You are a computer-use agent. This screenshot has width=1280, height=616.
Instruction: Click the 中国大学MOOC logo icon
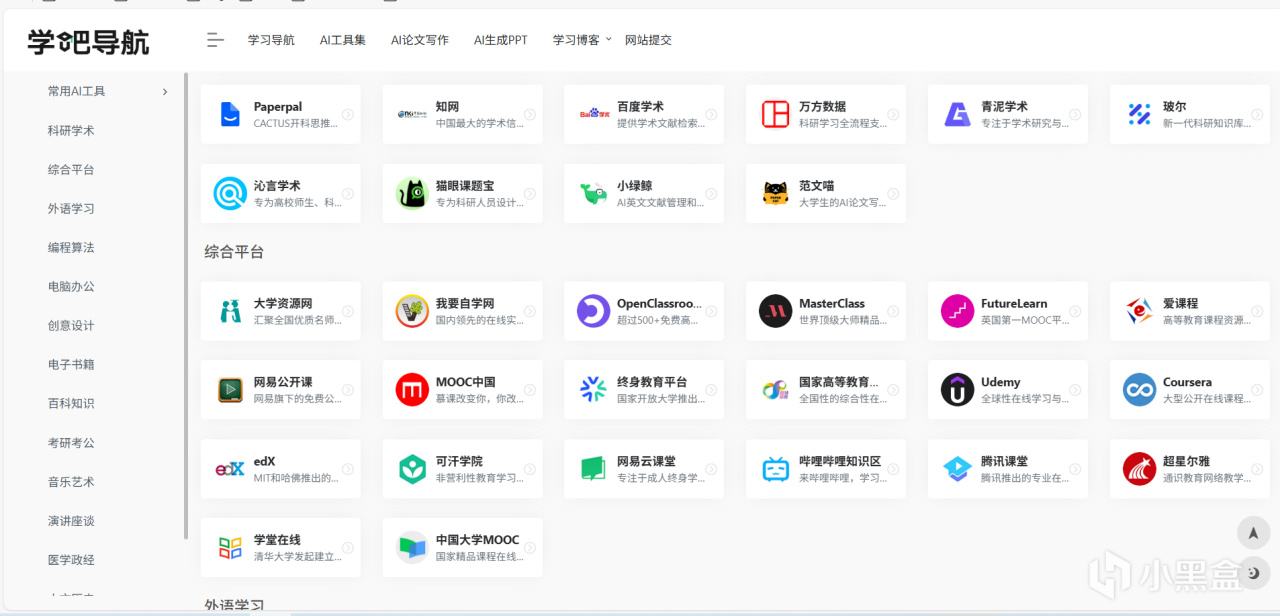point(412,548)
